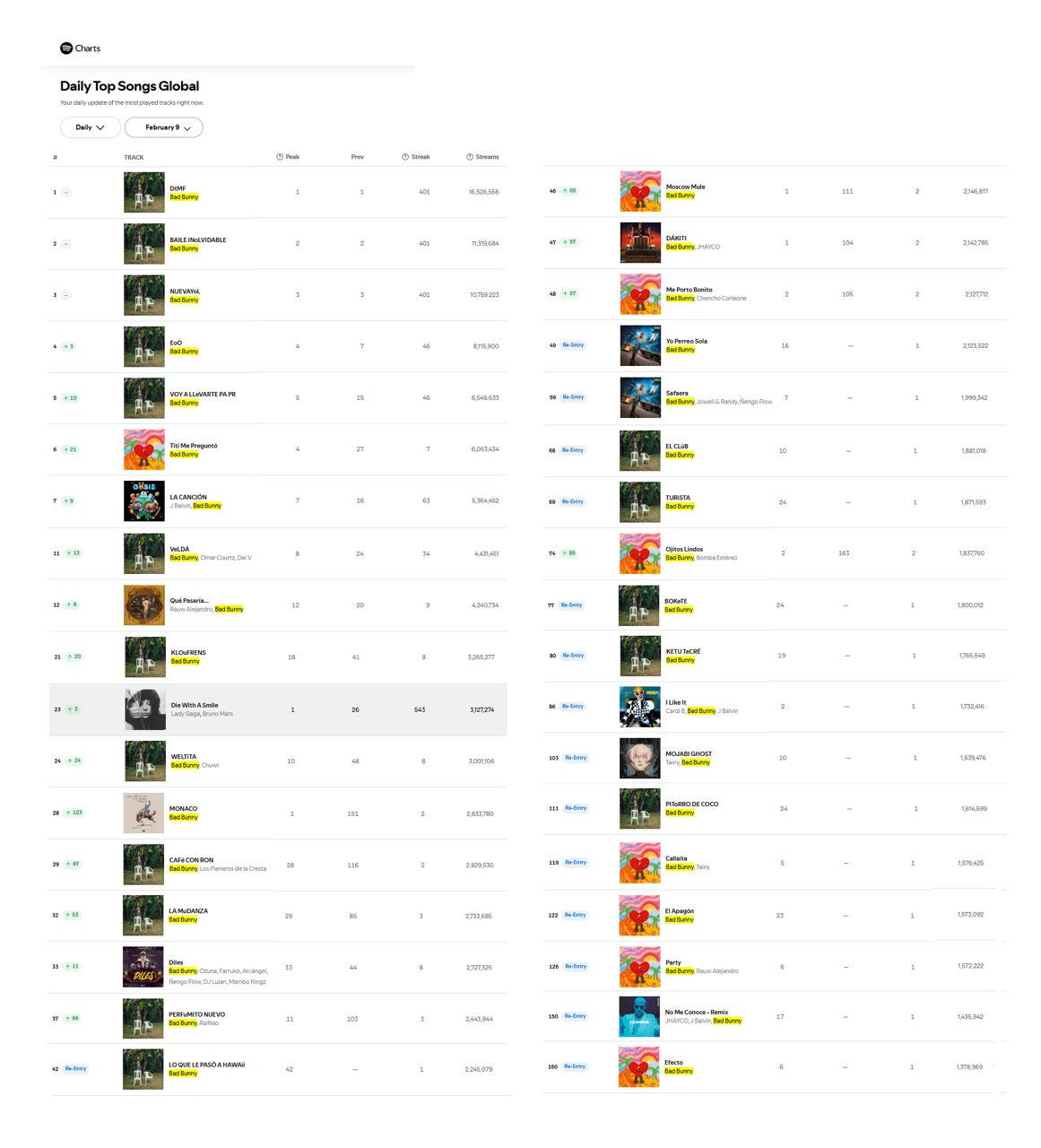The width and height of the screenshot is (1041, 1148).
Task: Open the Die With A Smile album cover
Action: (144, 709)
